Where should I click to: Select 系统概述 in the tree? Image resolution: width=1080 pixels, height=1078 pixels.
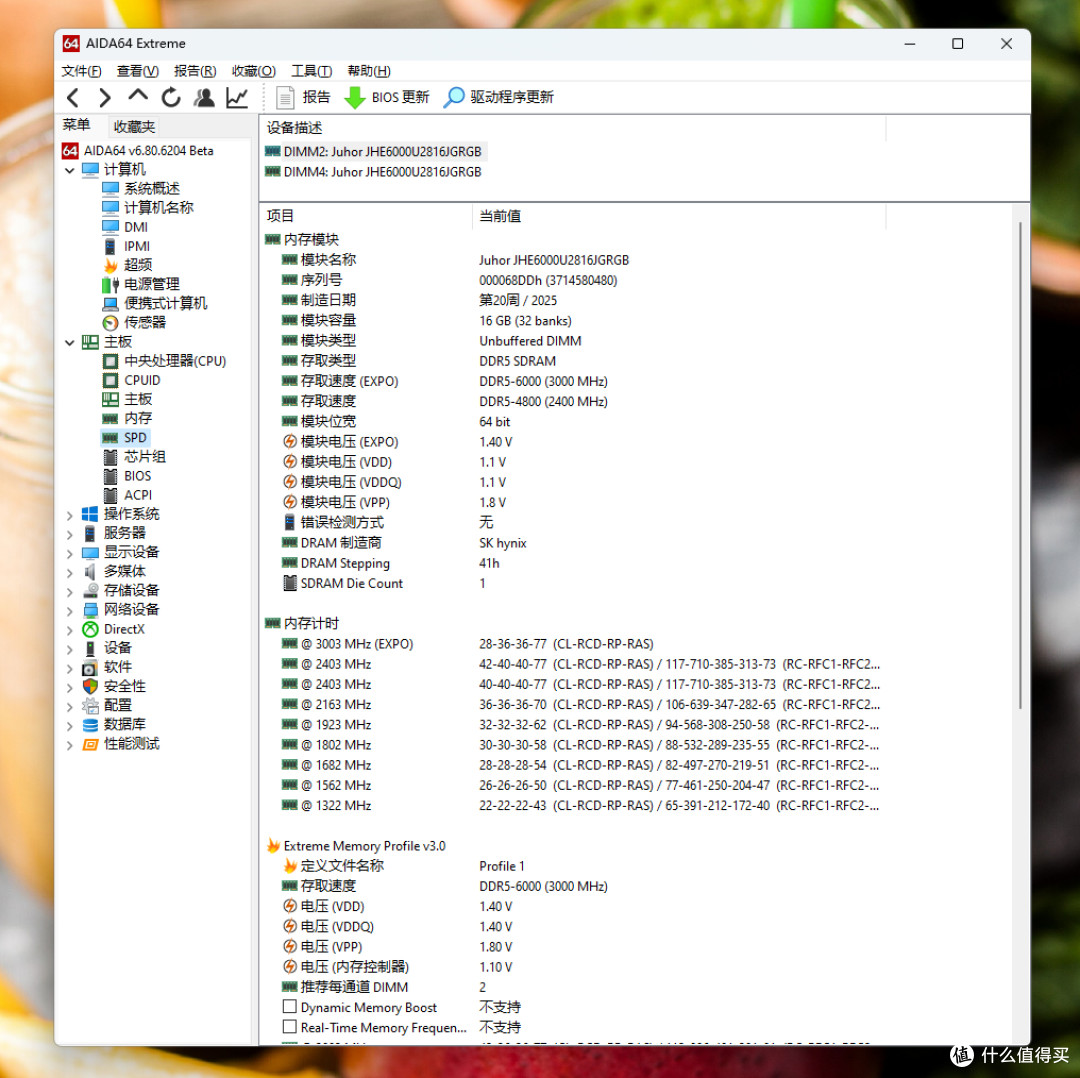click(141, 188)
